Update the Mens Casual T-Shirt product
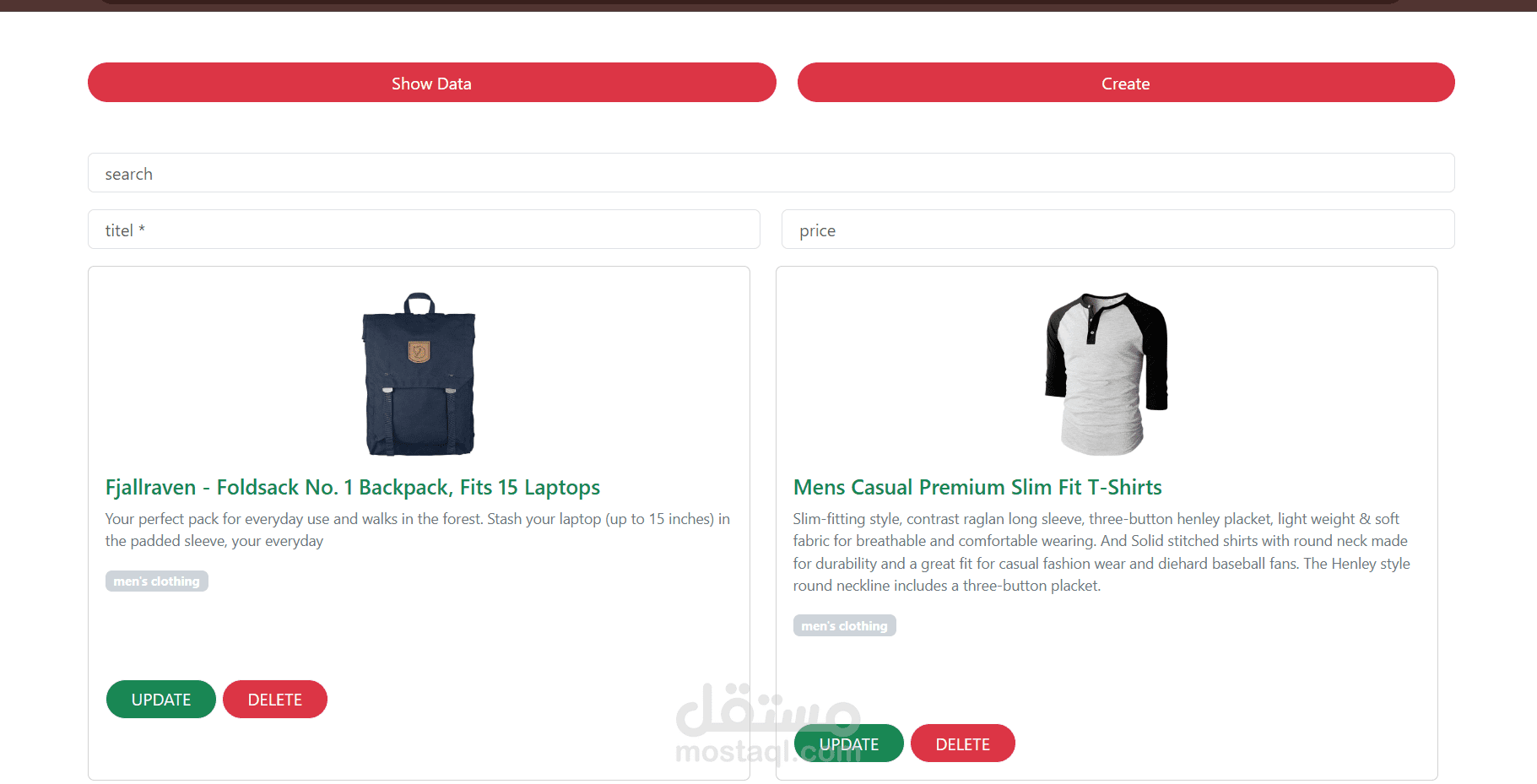The width and height of the screenshot is (1537, 784). 849,743
